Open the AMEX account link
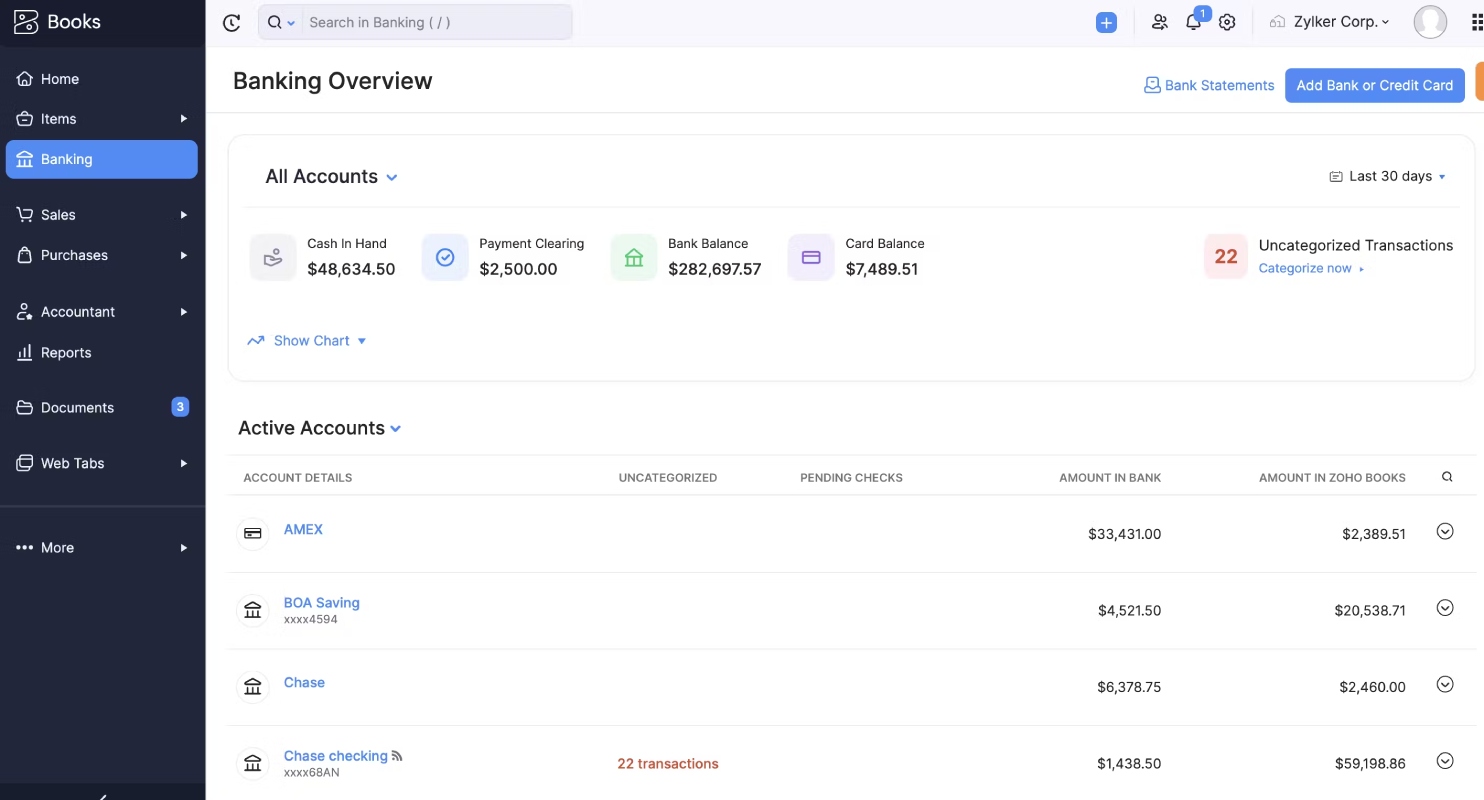 (303, 529)
